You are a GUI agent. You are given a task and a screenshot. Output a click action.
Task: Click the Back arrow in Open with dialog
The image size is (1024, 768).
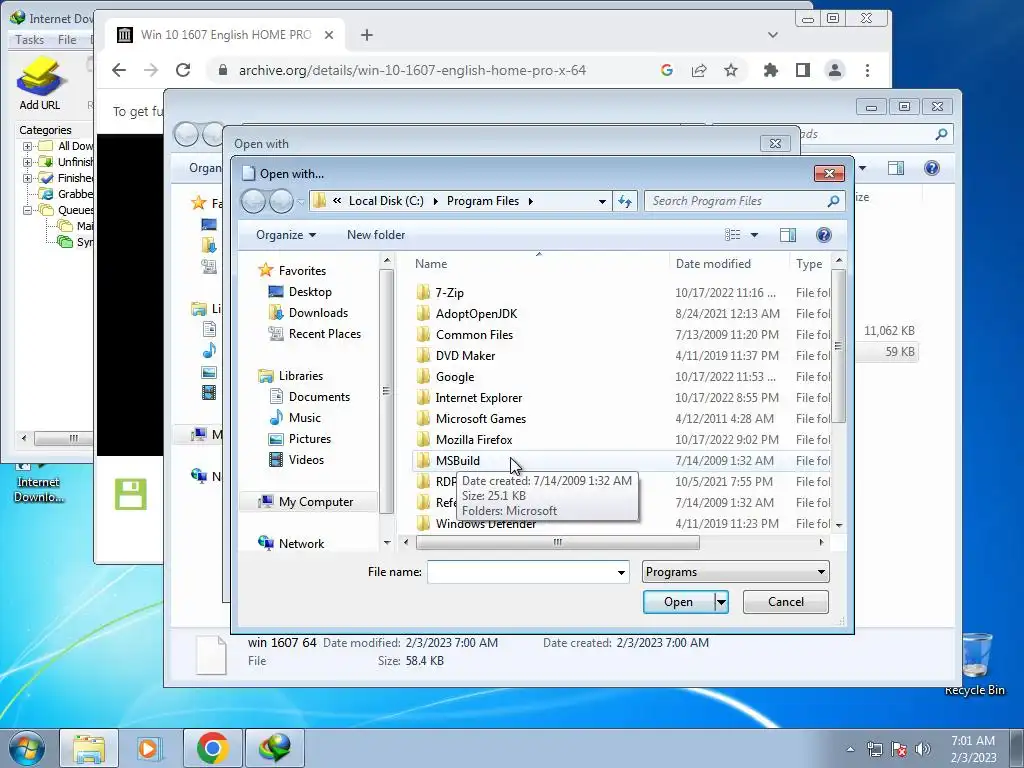click(x=253, y=201)
